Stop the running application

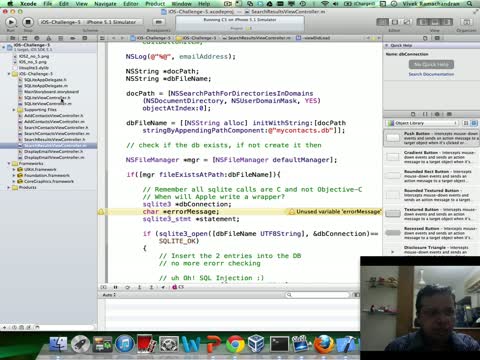(28, 22)
